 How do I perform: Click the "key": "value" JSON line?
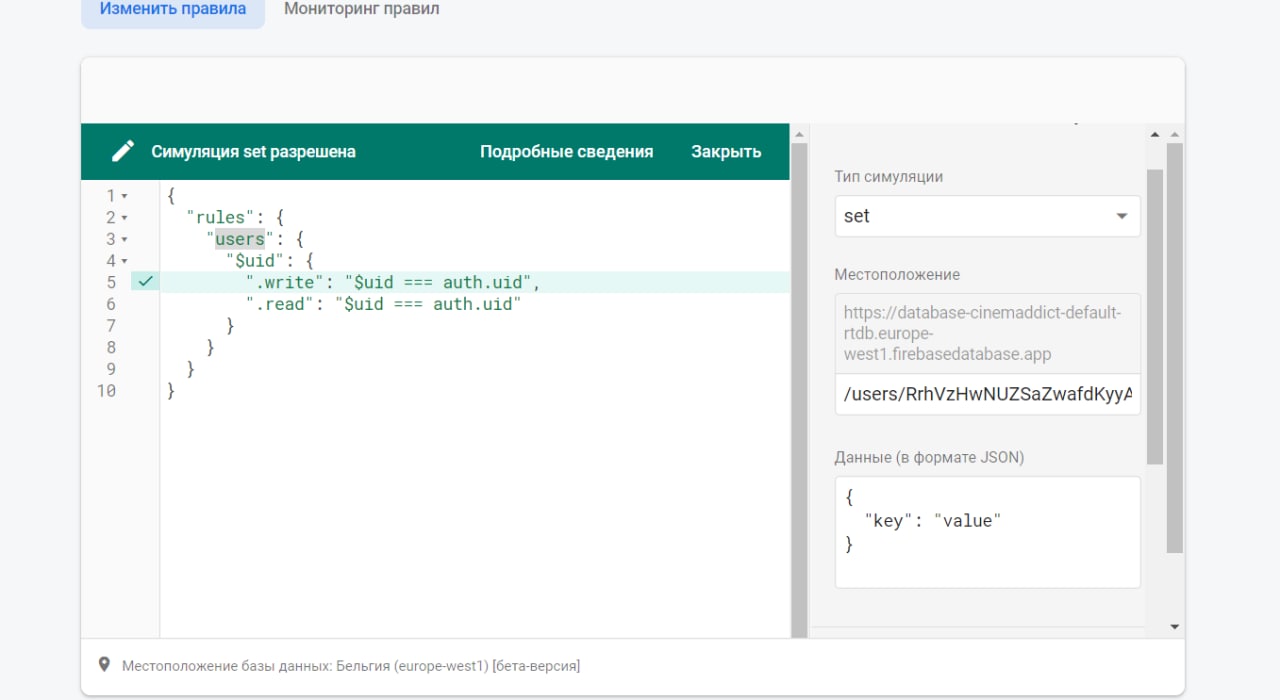coord(933,521)
